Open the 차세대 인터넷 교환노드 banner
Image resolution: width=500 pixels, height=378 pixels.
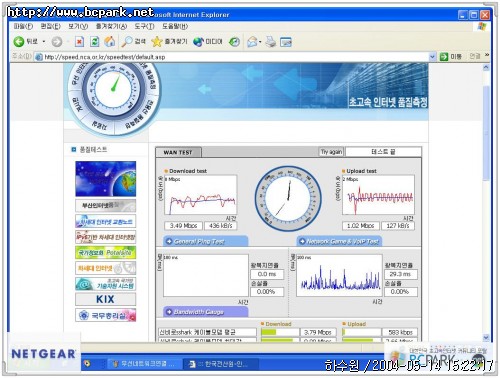(106, 221)
